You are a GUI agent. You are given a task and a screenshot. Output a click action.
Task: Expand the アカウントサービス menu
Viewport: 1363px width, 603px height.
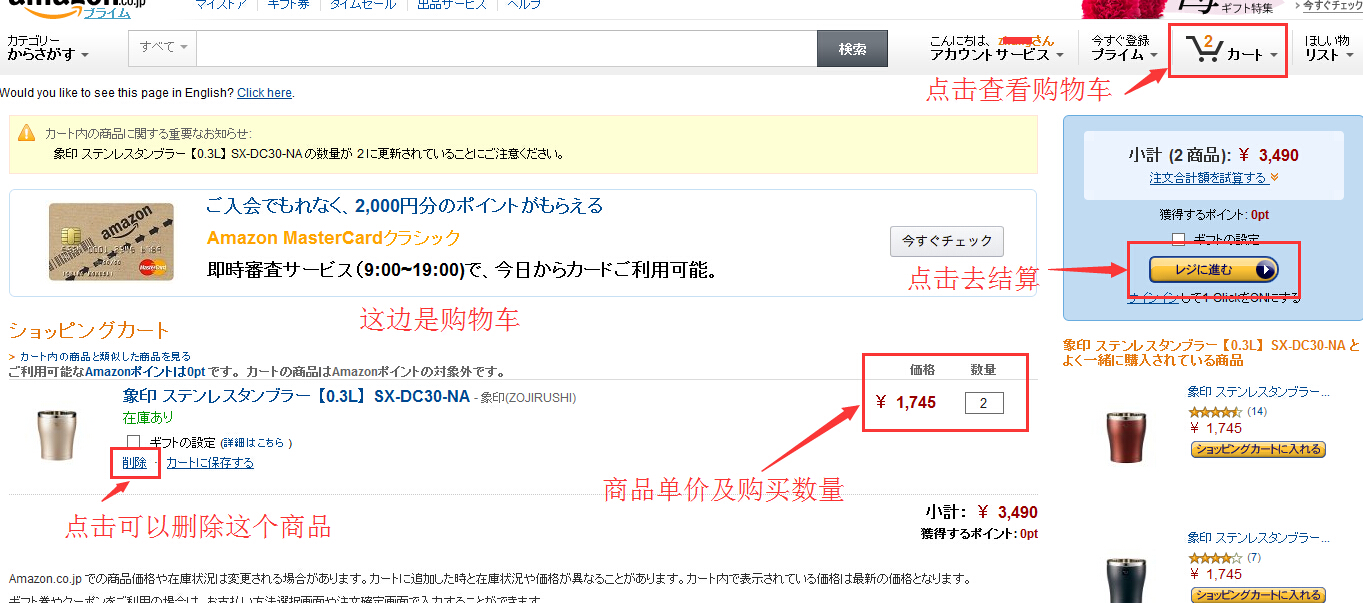coord(996,48)
